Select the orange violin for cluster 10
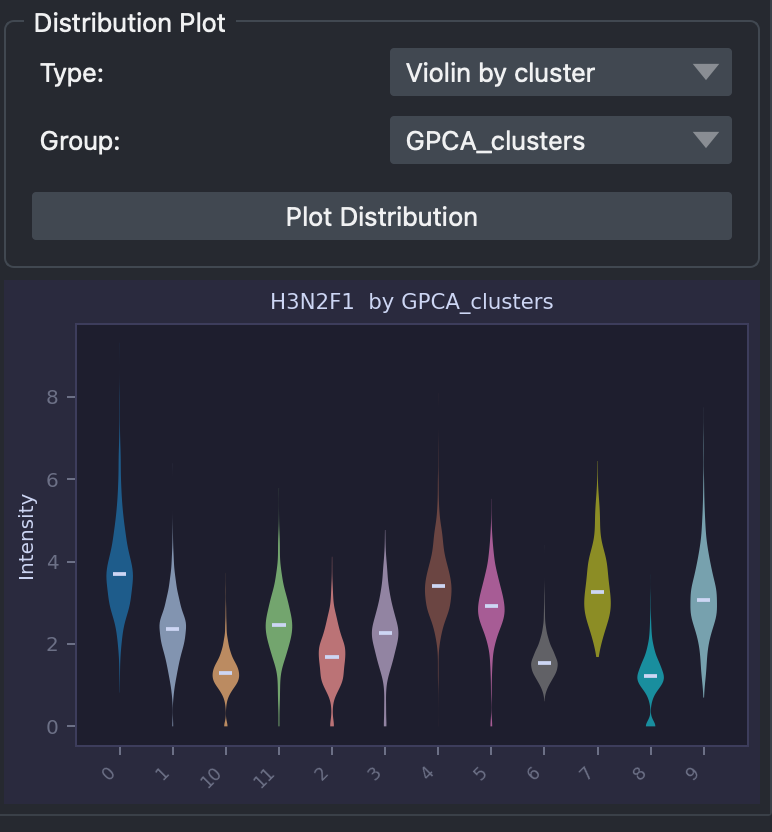This screenshot has width=772, height=832. [x=225, y=674]
